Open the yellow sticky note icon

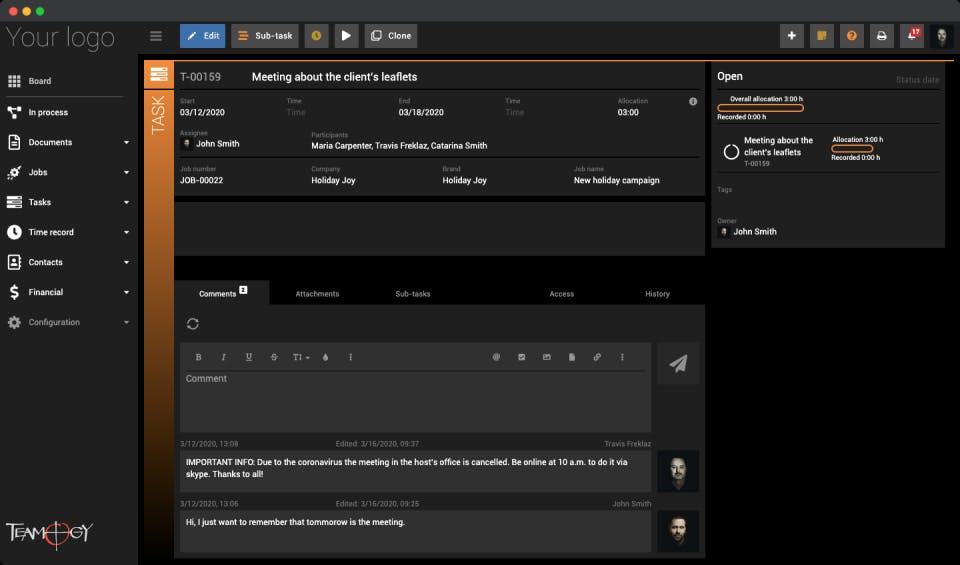coord(821,36)
